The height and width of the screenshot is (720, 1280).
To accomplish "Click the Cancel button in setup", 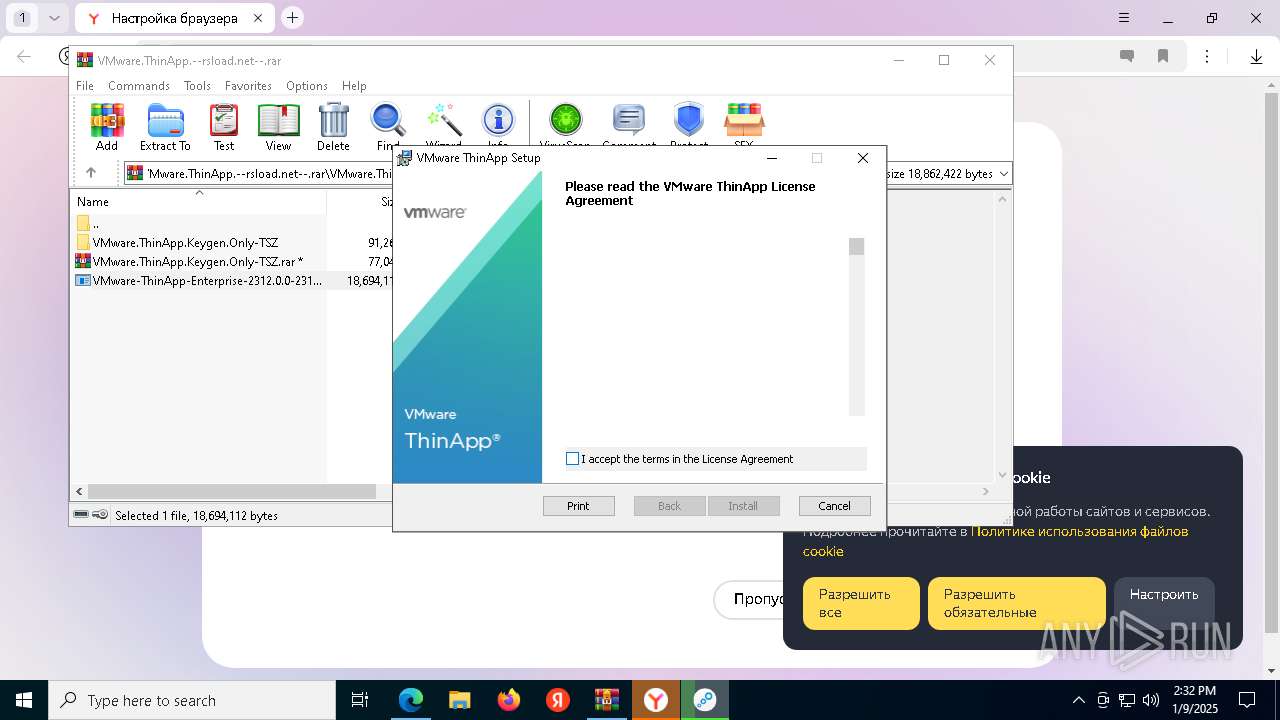I will coord(834,506).
